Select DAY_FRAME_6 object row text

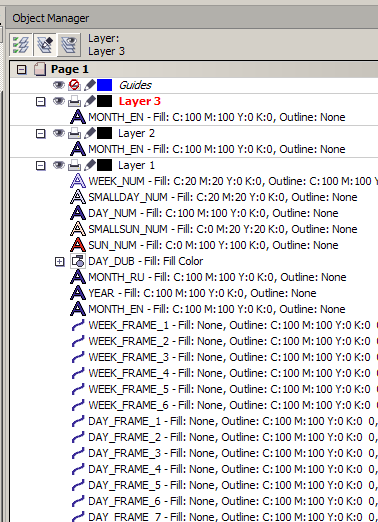(x=233, y=501)
